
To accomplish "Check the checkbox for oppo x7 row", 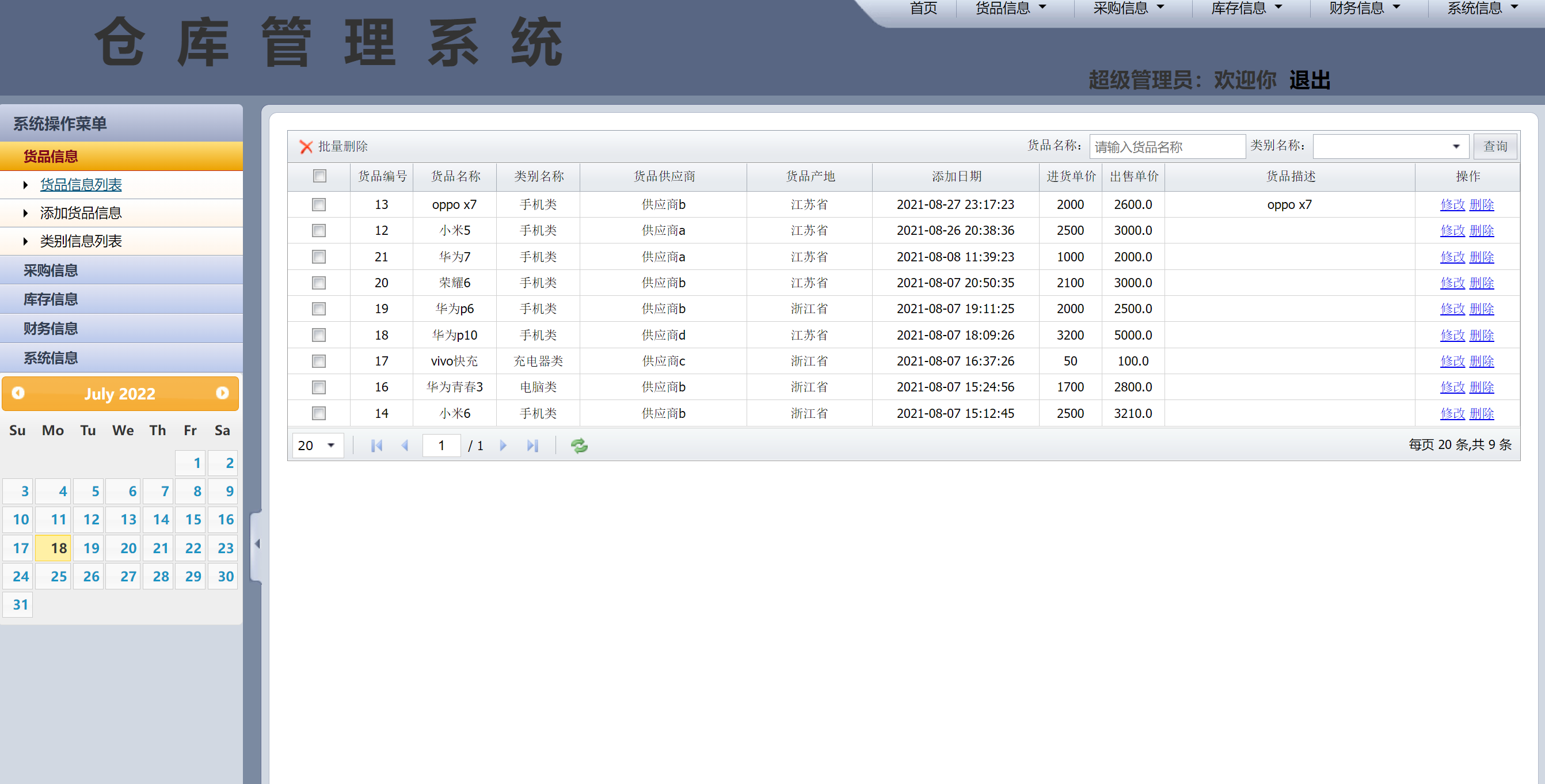I will click(x=318, y=204).
